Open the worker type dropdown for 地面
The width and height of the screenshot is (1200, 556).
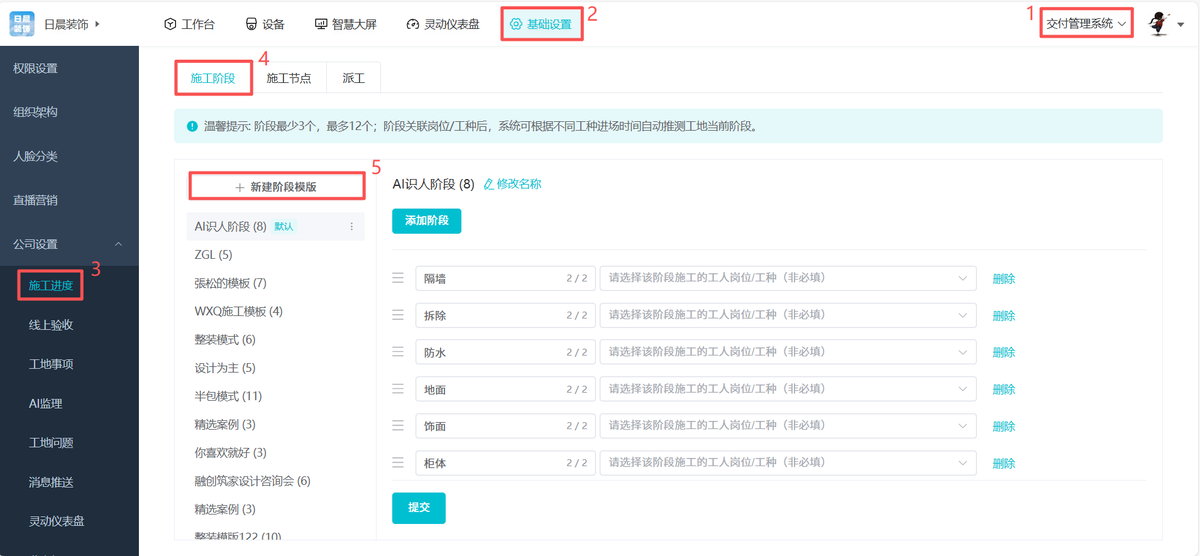click(x=788, y=389)
